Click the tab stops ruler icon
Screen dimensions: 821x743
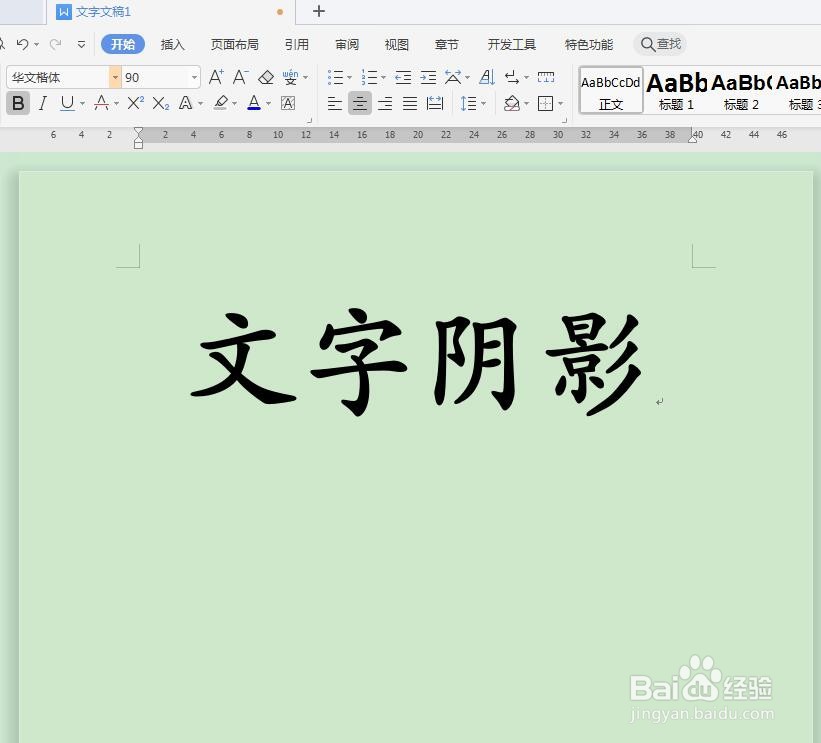tap(546, 77)
